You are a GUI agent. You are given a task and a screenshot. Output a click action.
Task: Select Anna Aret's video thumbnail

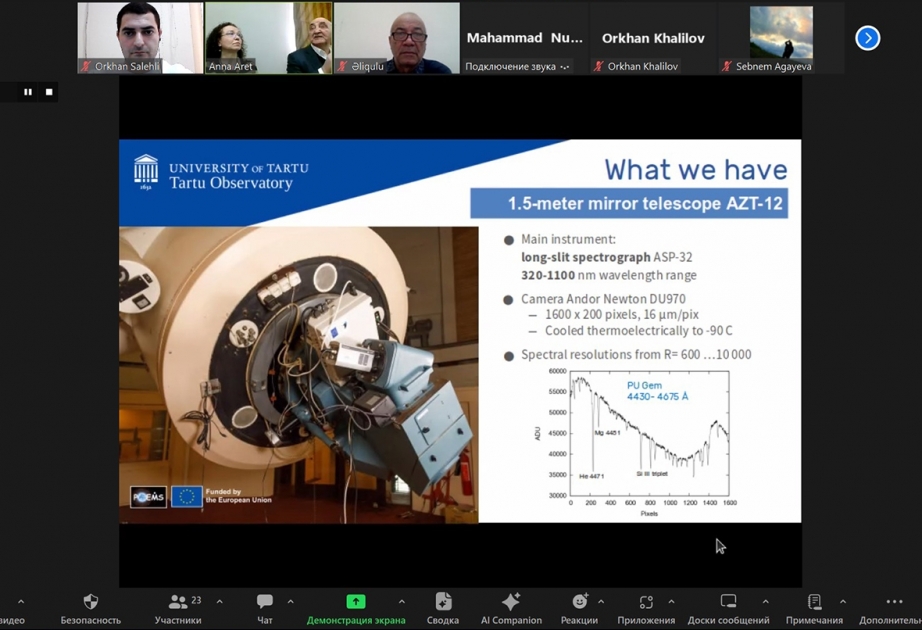pos(269,38)
